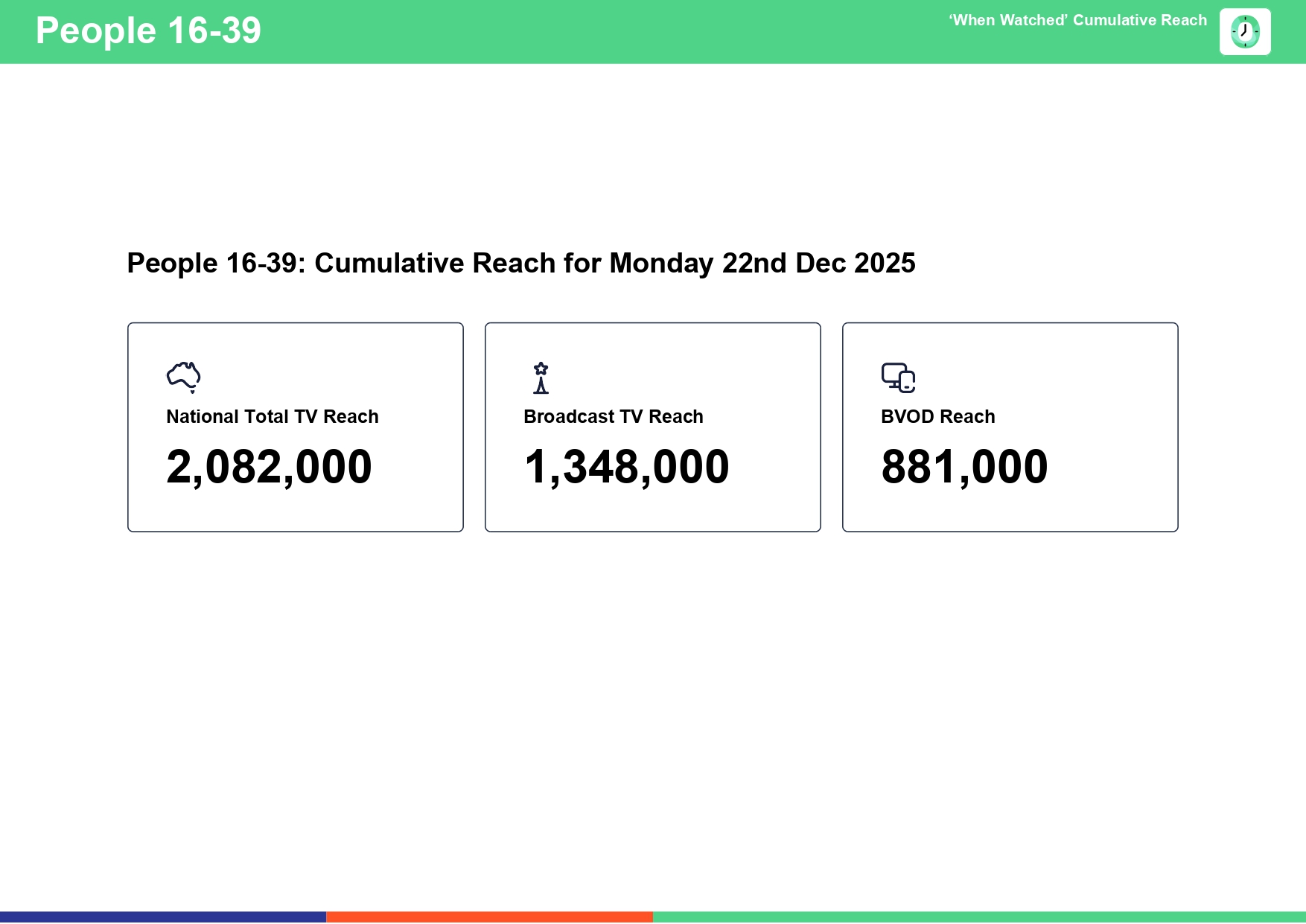Click the clock icon in the header
This screenshot has height=924, width=1306.
point(1244,32)
